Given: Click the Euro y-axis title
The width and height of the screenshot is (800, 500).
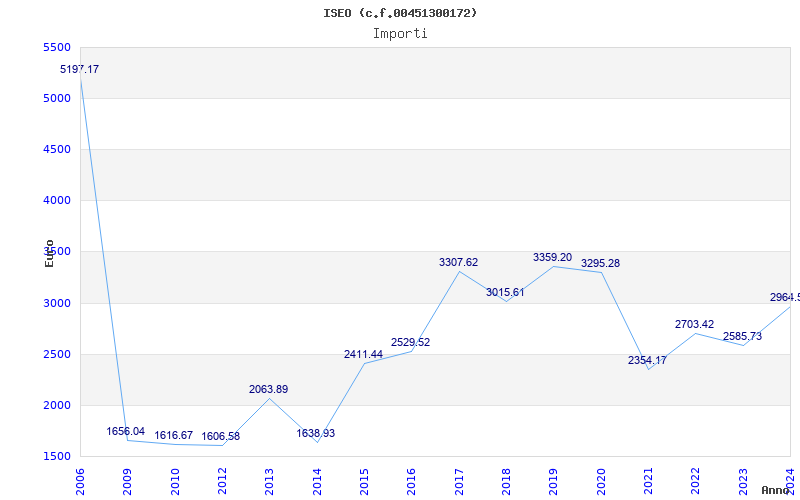Looking at the screenshot, I should click(49, 254).
